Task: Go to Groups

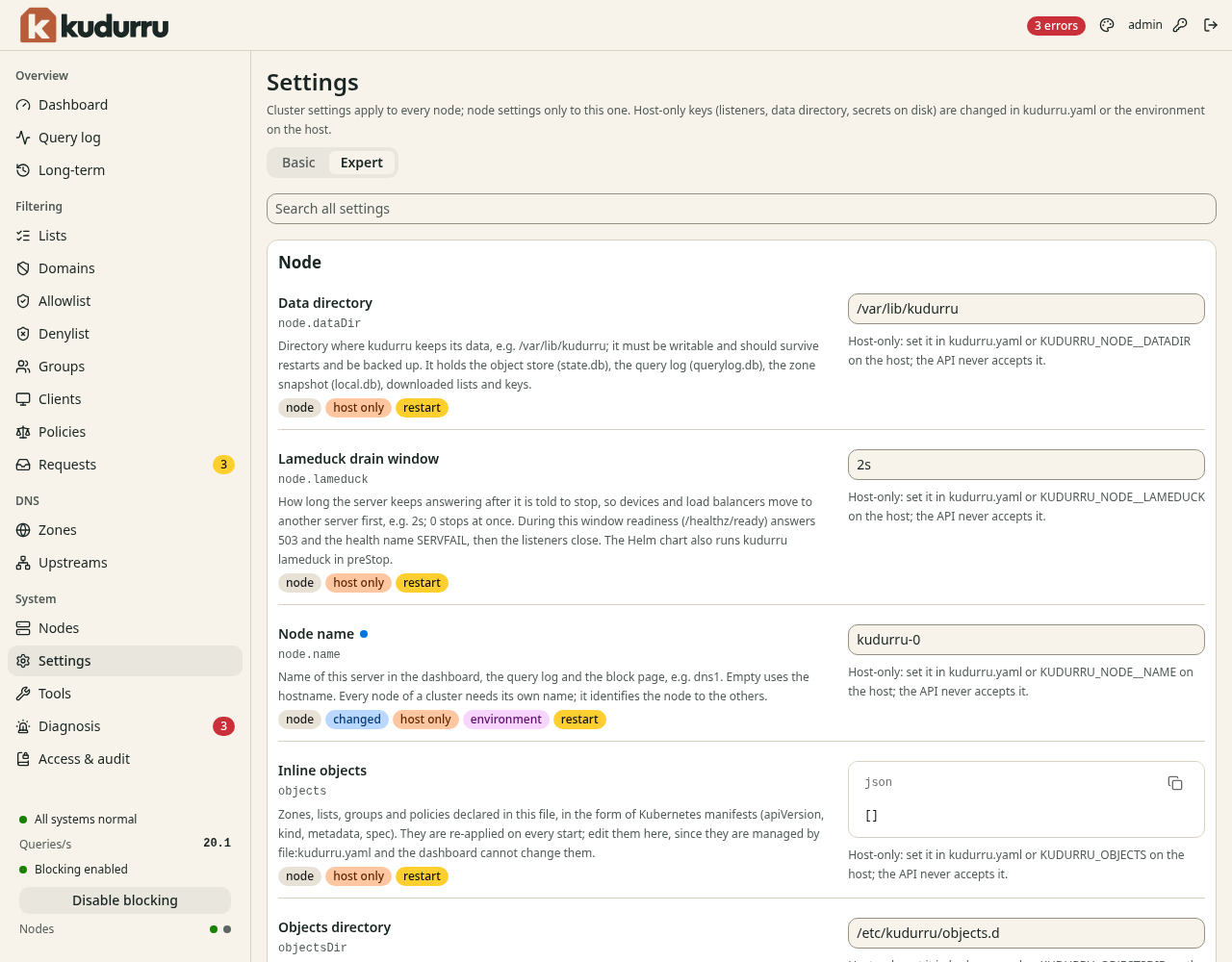Action: (125, 367)
